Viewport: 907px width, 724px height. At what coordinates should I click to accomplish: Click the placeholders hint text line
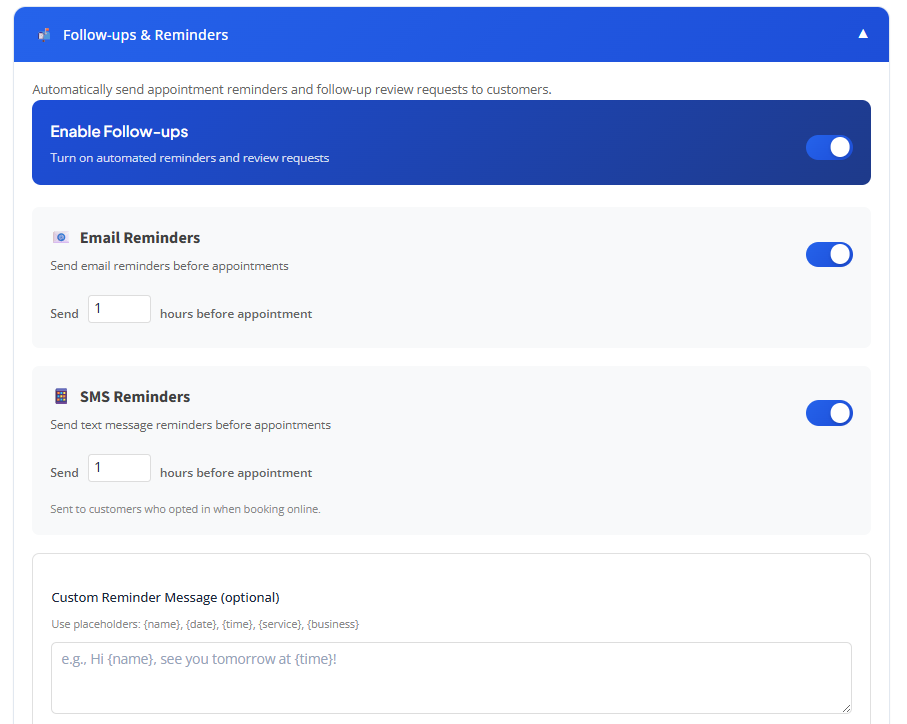[205, 624]
